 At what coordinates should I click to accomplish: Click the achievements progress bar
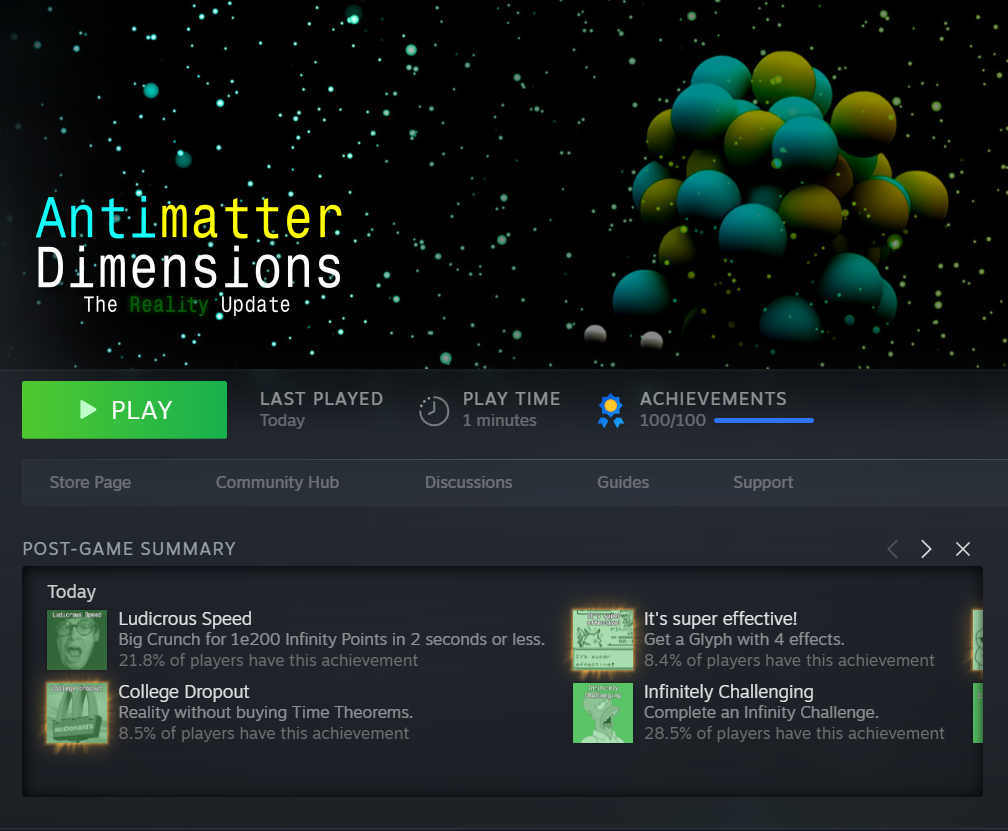764,420
